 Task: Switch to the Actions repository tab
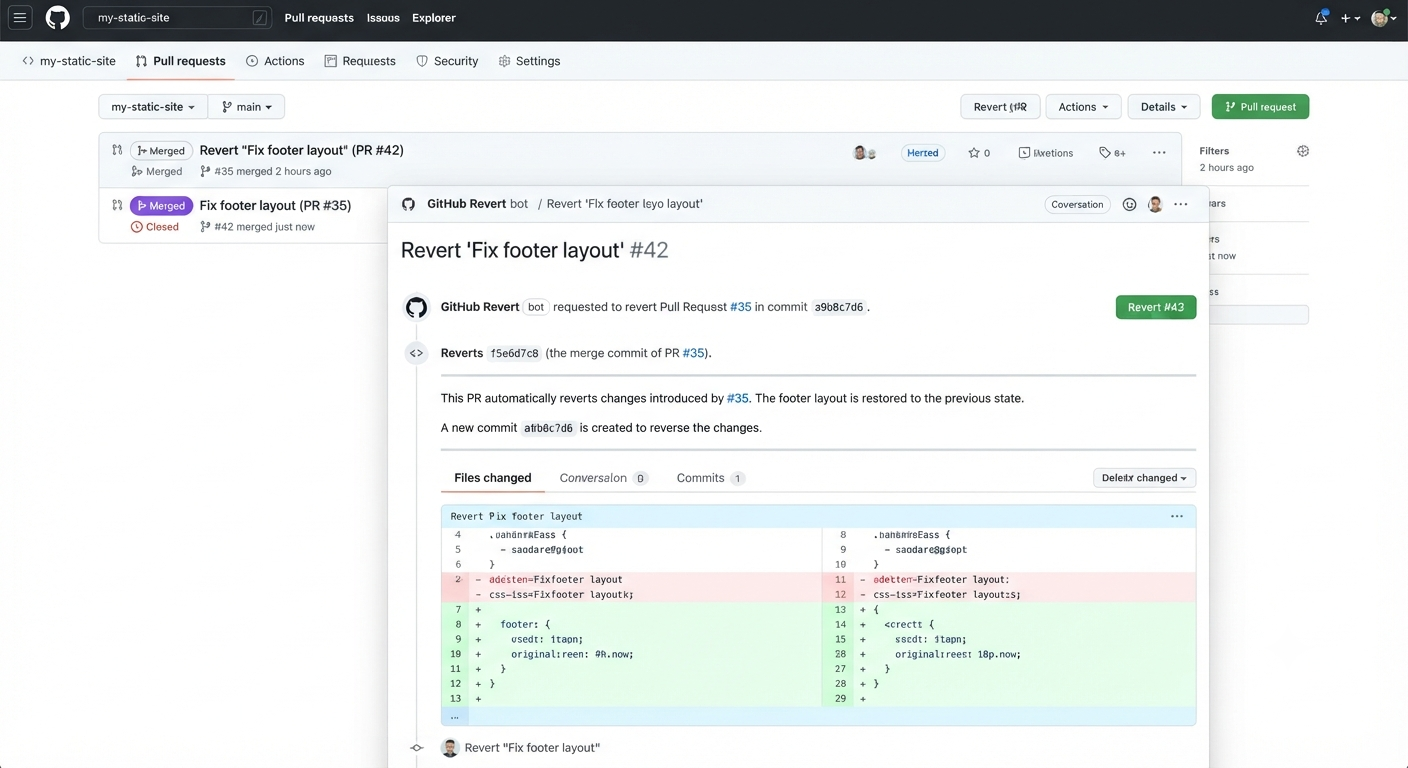(275, 61)
